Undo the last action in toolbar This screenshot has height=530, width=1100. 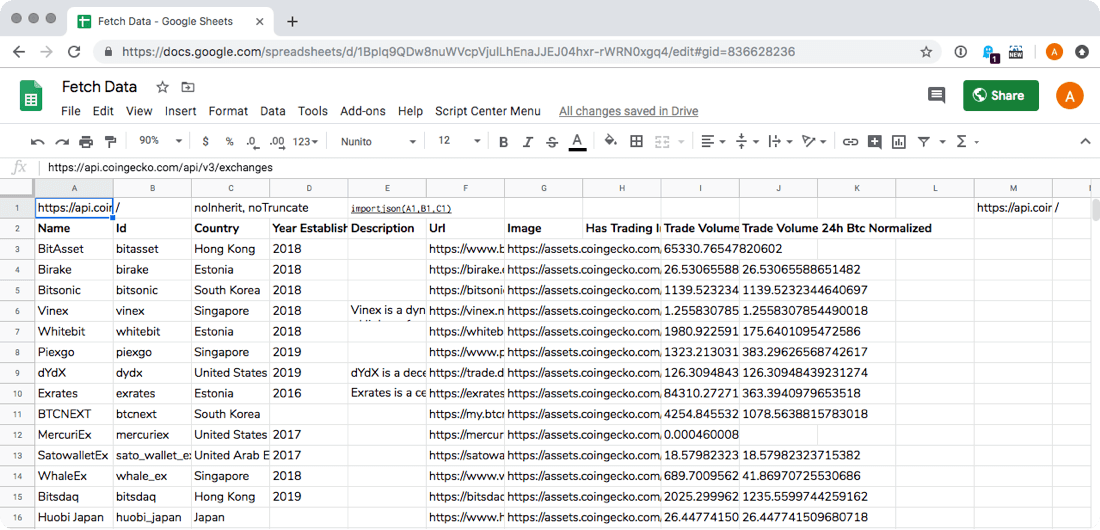(38, 142)
